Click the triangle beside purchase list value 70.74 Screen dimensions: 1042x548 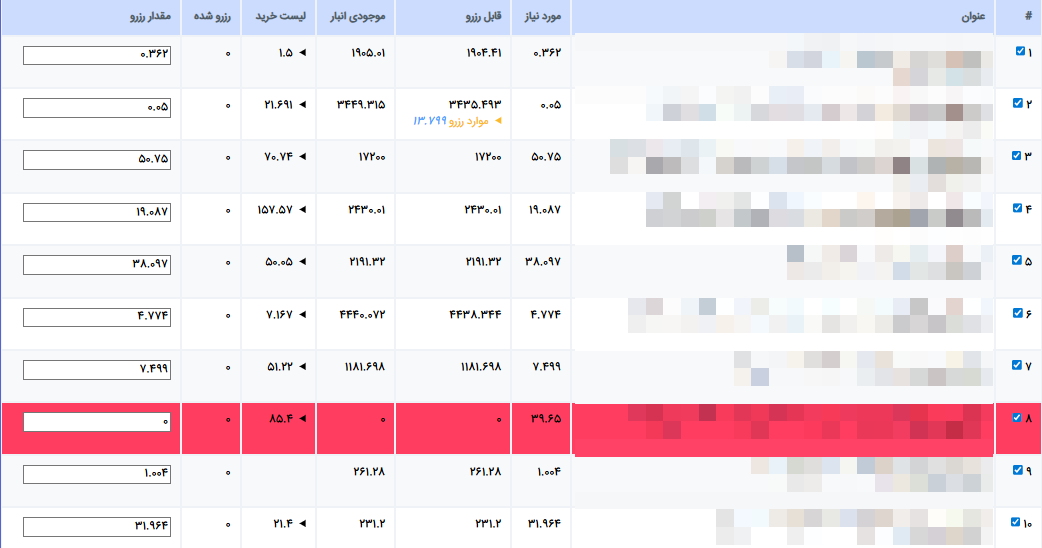click(x=302, y=157)
